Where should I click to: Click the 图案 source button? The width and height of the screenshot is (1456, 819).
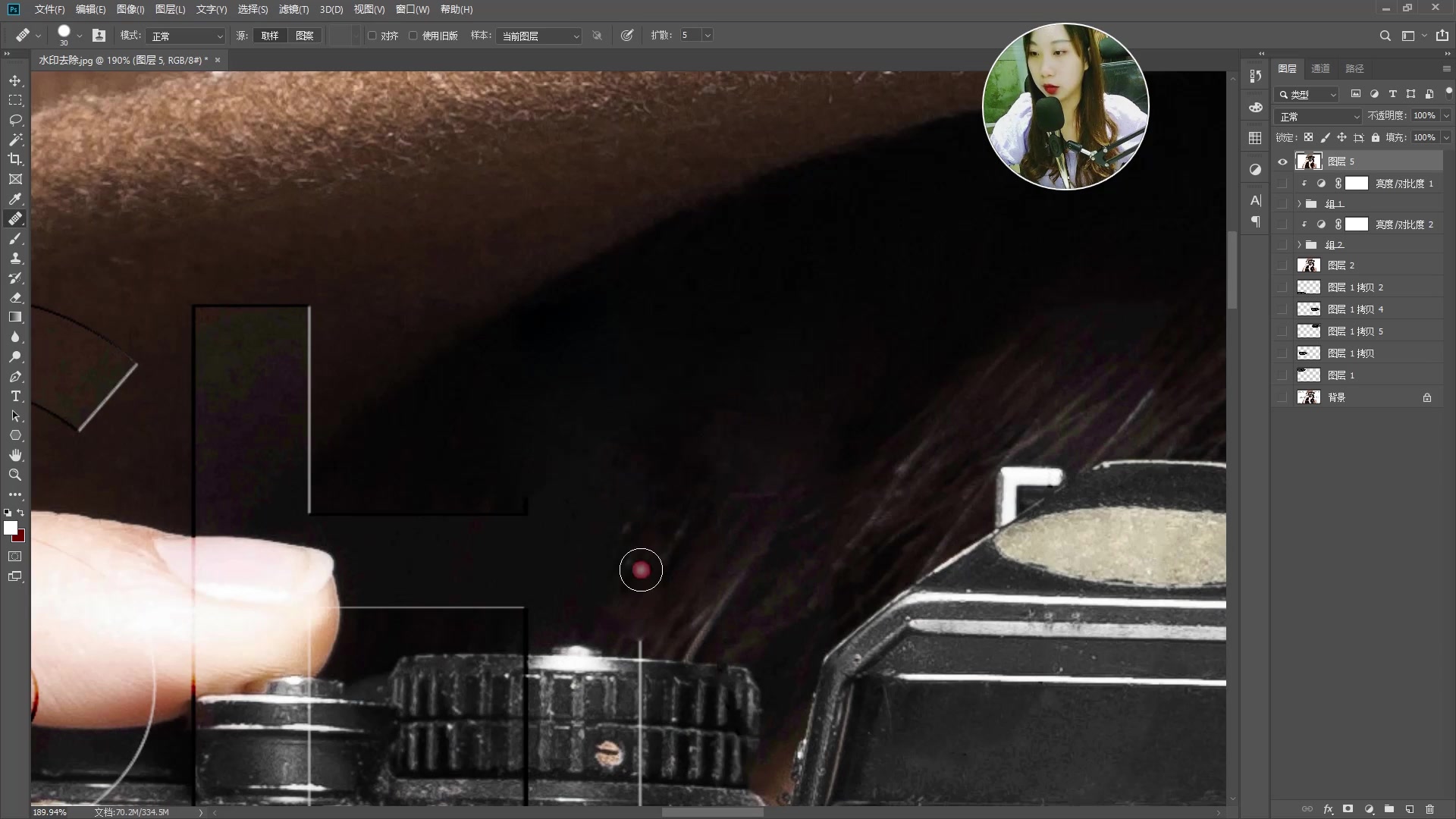pos(304,36)
